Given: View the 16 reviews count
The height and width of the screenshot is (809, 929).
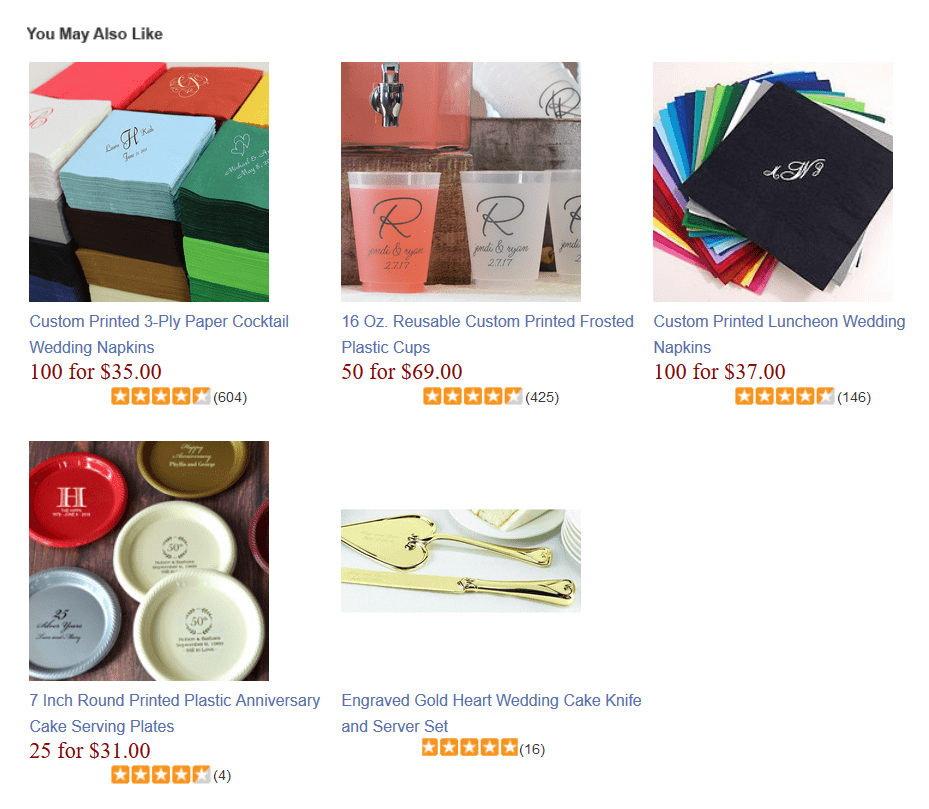Looking at the screenshot, I should coord(532,750).
